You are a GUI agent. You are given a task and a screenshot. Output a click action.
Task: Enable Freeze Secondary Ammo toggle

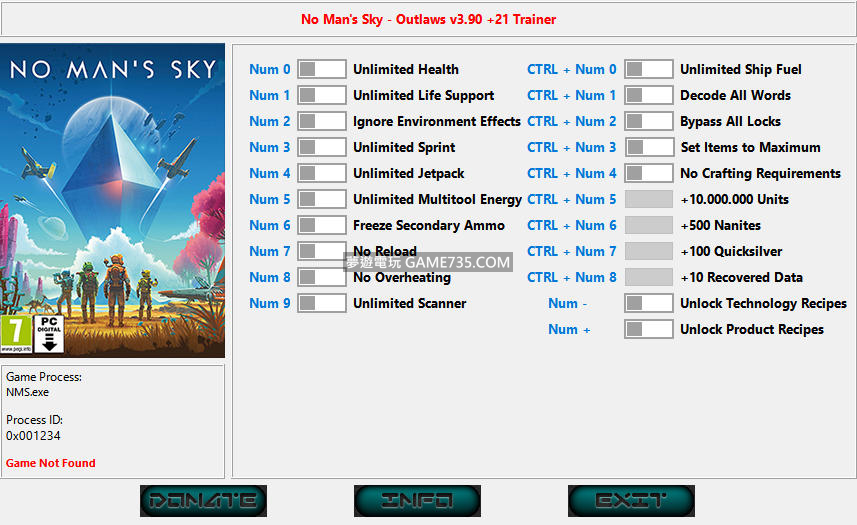pyautogui.click(x=321, y=225)
